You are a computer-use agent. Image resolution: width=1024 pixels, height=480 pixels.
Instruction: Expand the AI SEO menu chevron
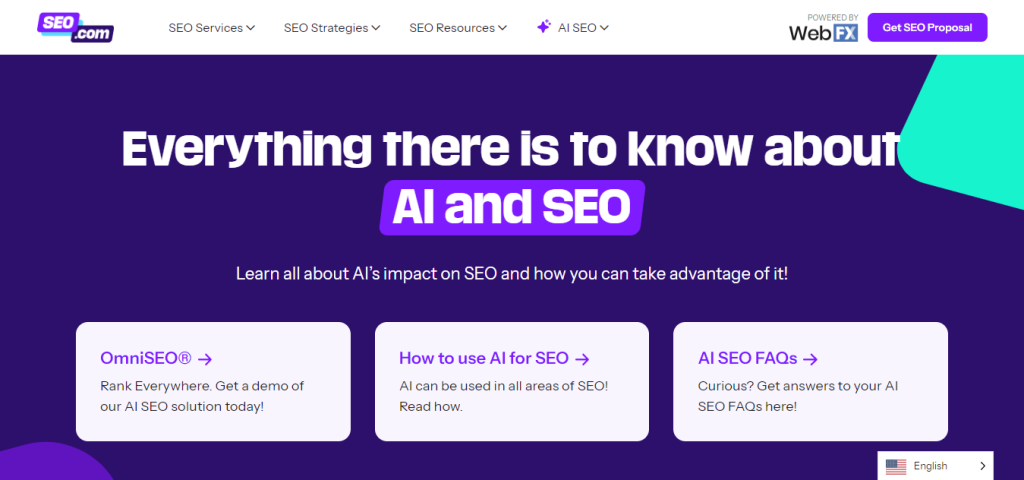point(604,28)
